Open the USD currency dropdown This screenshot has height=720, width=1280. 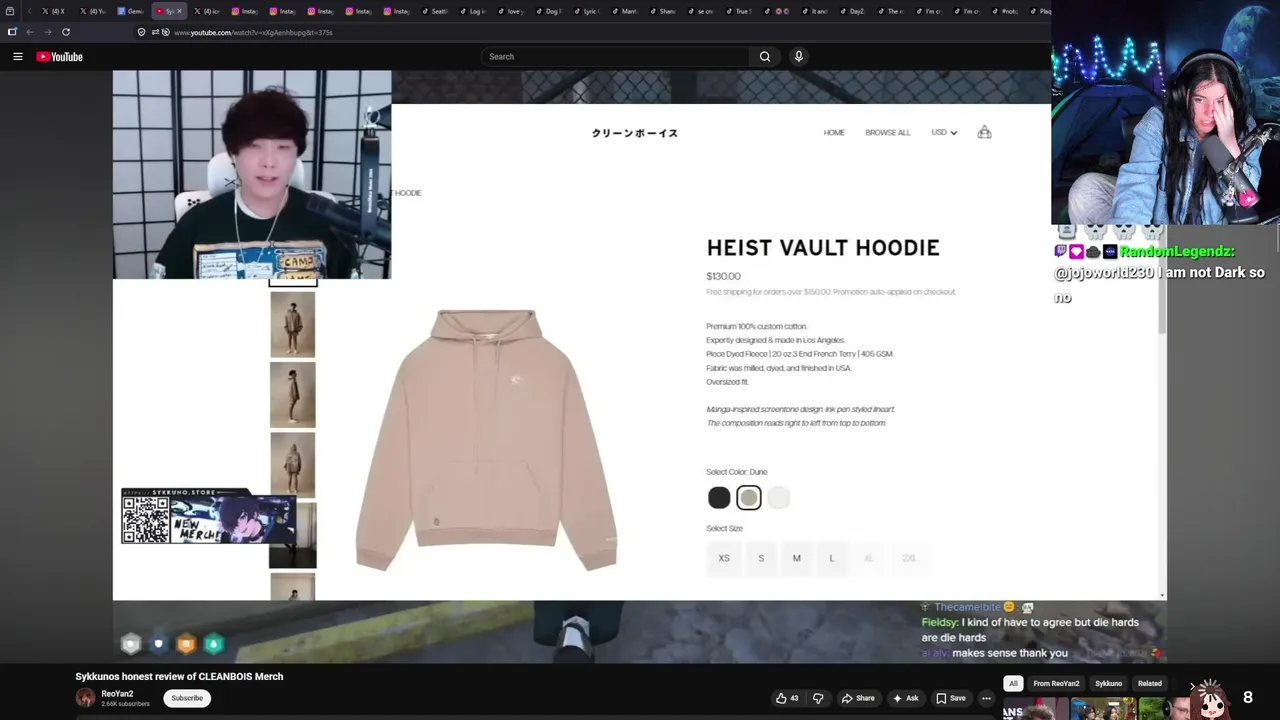(x=944, y=133)
